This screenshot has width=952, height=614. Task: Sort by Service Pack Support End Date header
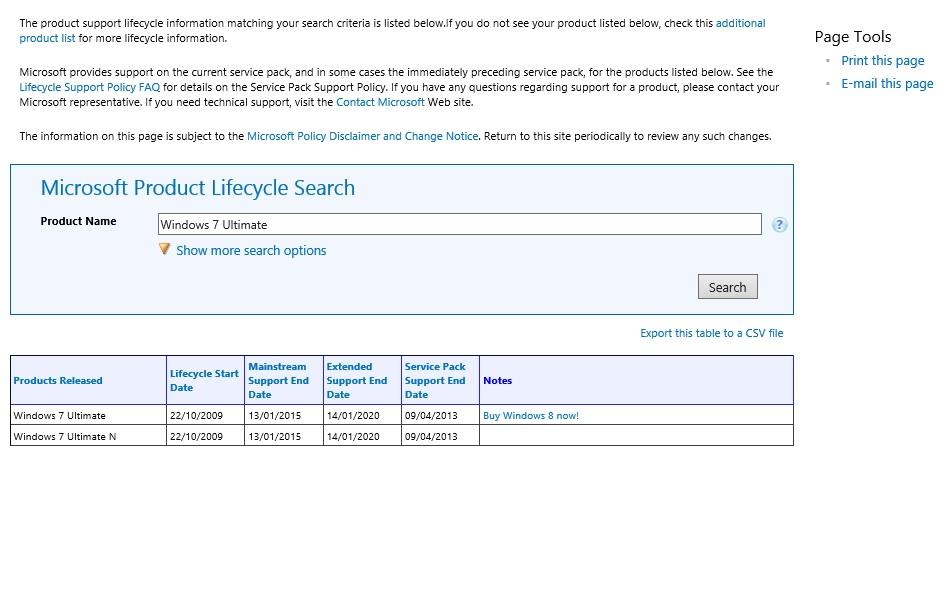click(x=435, y=380)
